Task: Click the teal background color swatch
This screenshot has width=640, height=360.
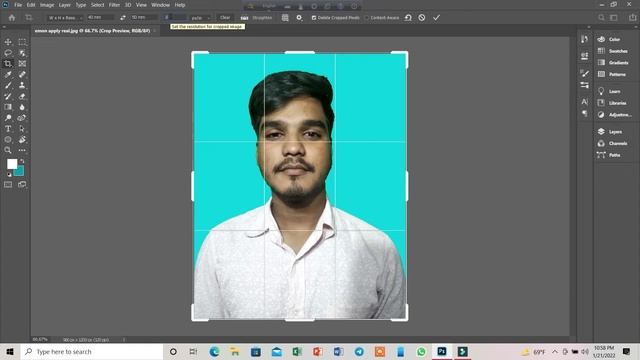Action: [x=20, y=172]
